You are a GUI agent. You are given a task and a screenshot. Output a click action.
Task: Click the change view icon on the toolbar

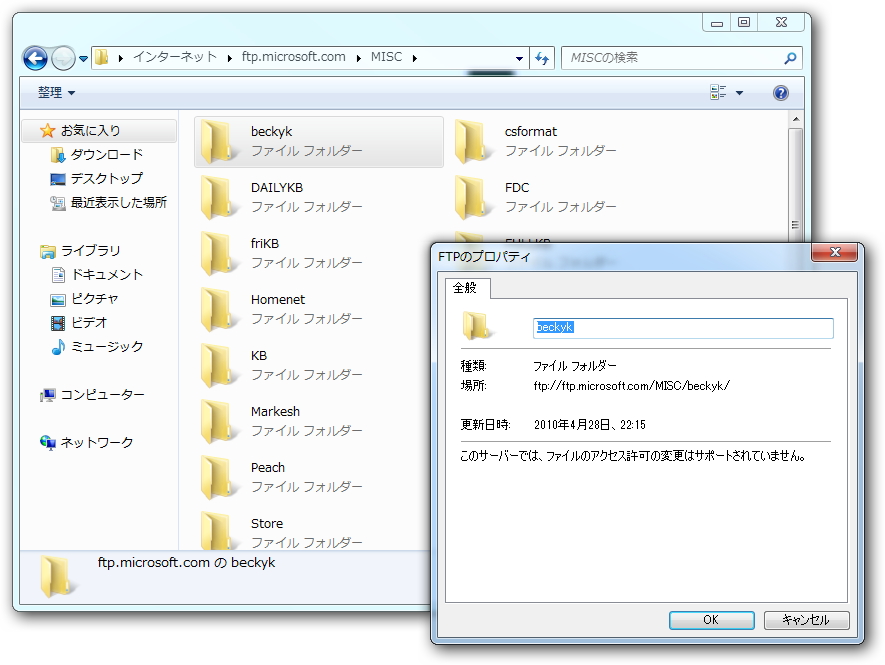pyautogui.click(x=716, y=92)
